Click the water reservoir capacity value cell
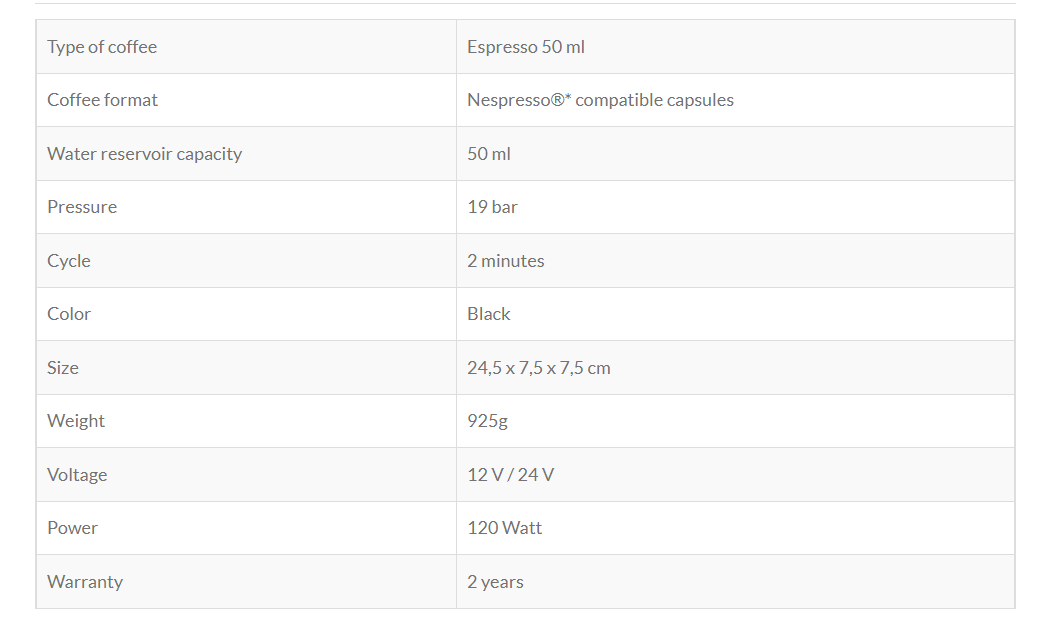Viewport: 1063px width, 627px height. tap(489, 154)
